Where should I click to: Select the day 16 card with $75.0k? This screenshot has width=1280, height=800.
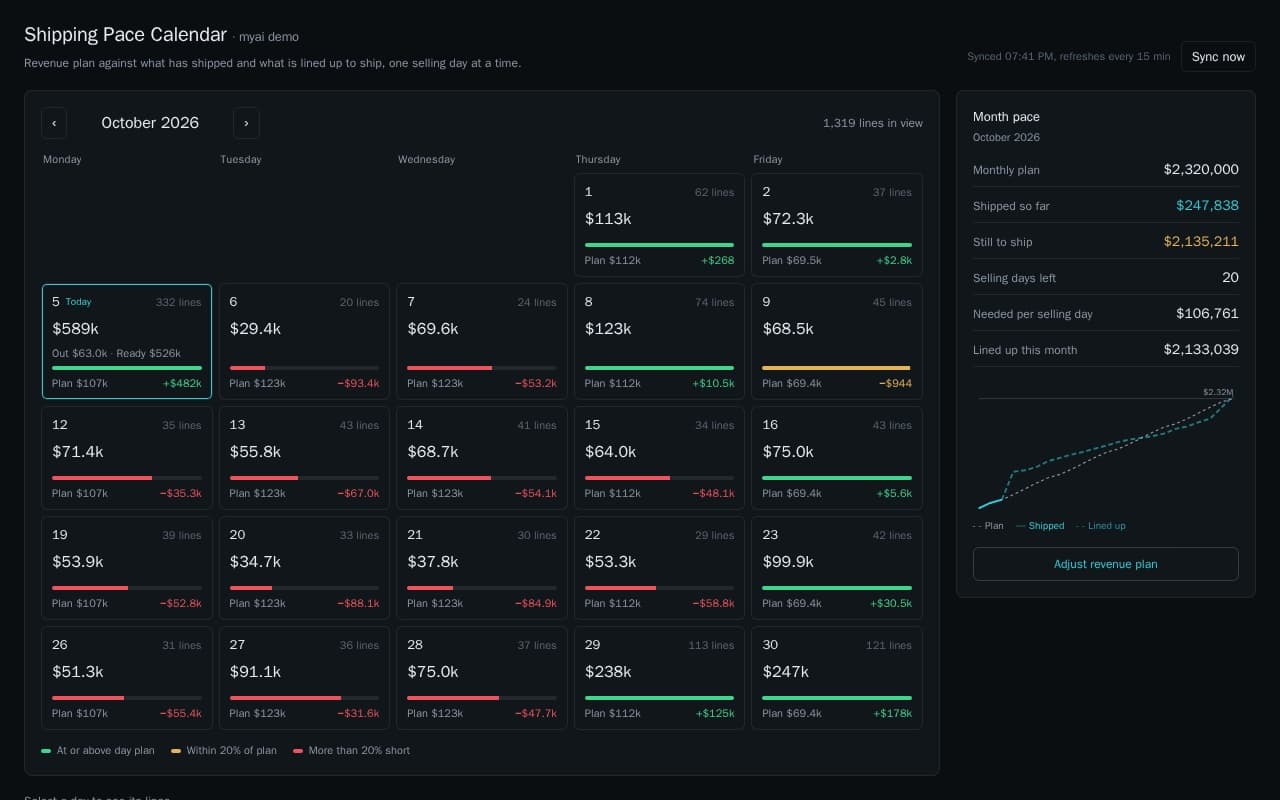(x=837, y=458)
